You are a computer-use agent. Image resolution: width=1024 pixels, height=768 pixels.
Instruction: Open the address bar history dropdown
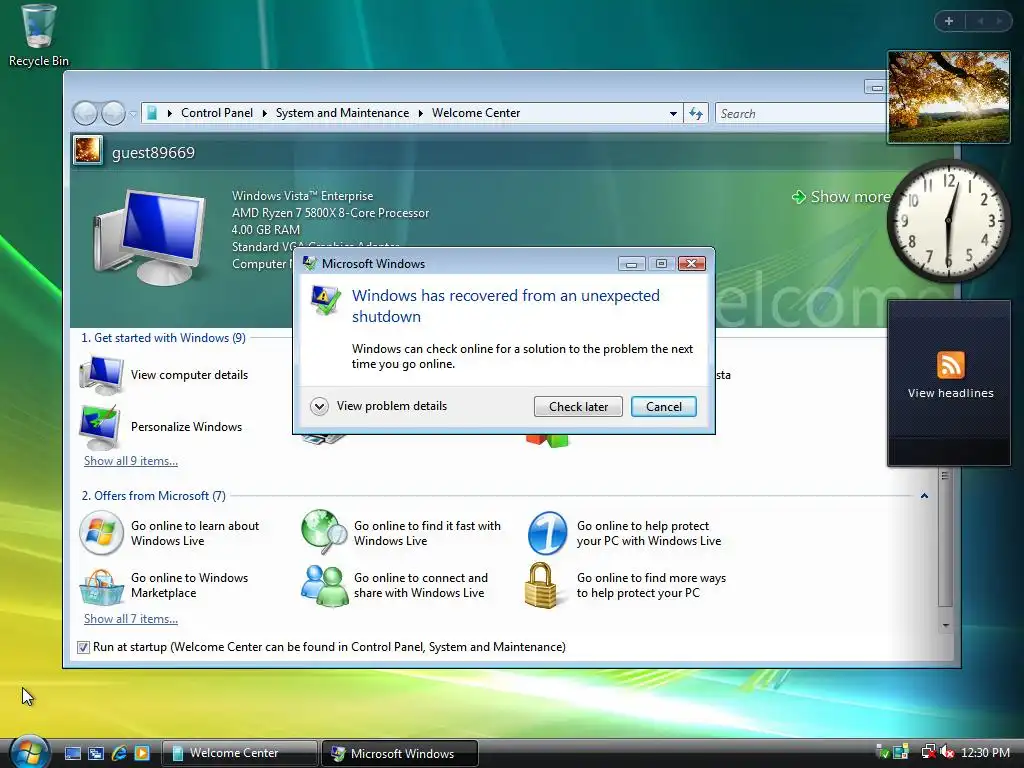pyautogui.click(x=673, y=114)
